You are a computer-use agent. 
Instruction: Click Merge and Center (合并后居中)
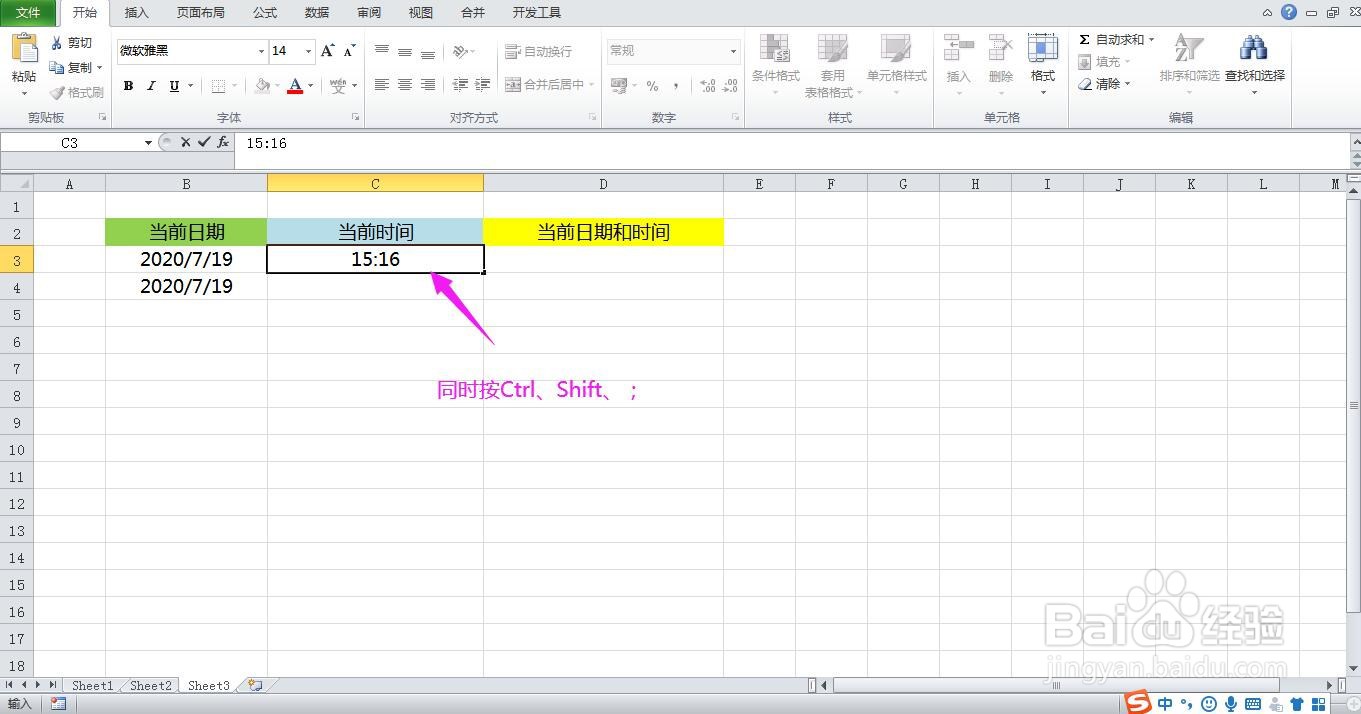point(544,85)
